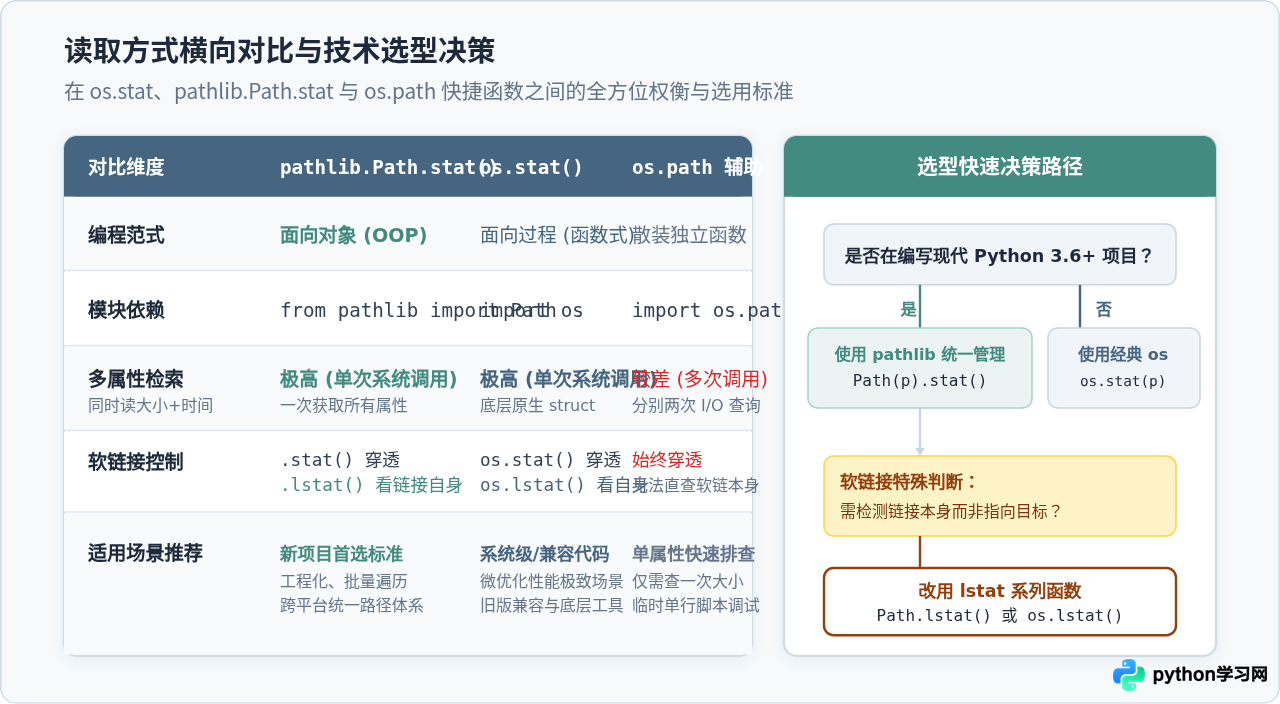The width and height of the screenshot is (1280, 704).
Task: Click the 底层原生 struct text
Action: (x=537, y=405)
